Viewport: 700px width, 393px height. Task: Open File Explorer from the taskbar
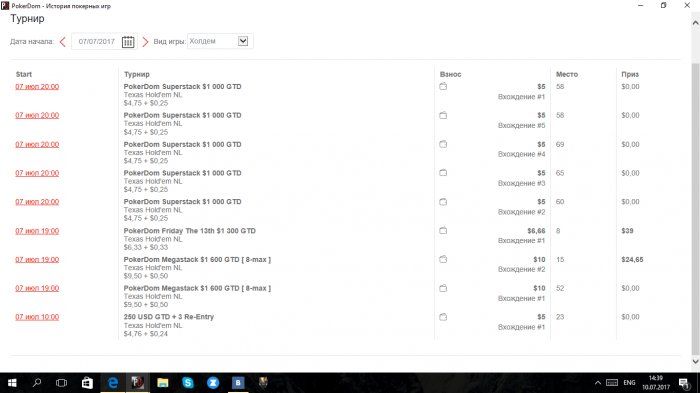click(163, 383)
